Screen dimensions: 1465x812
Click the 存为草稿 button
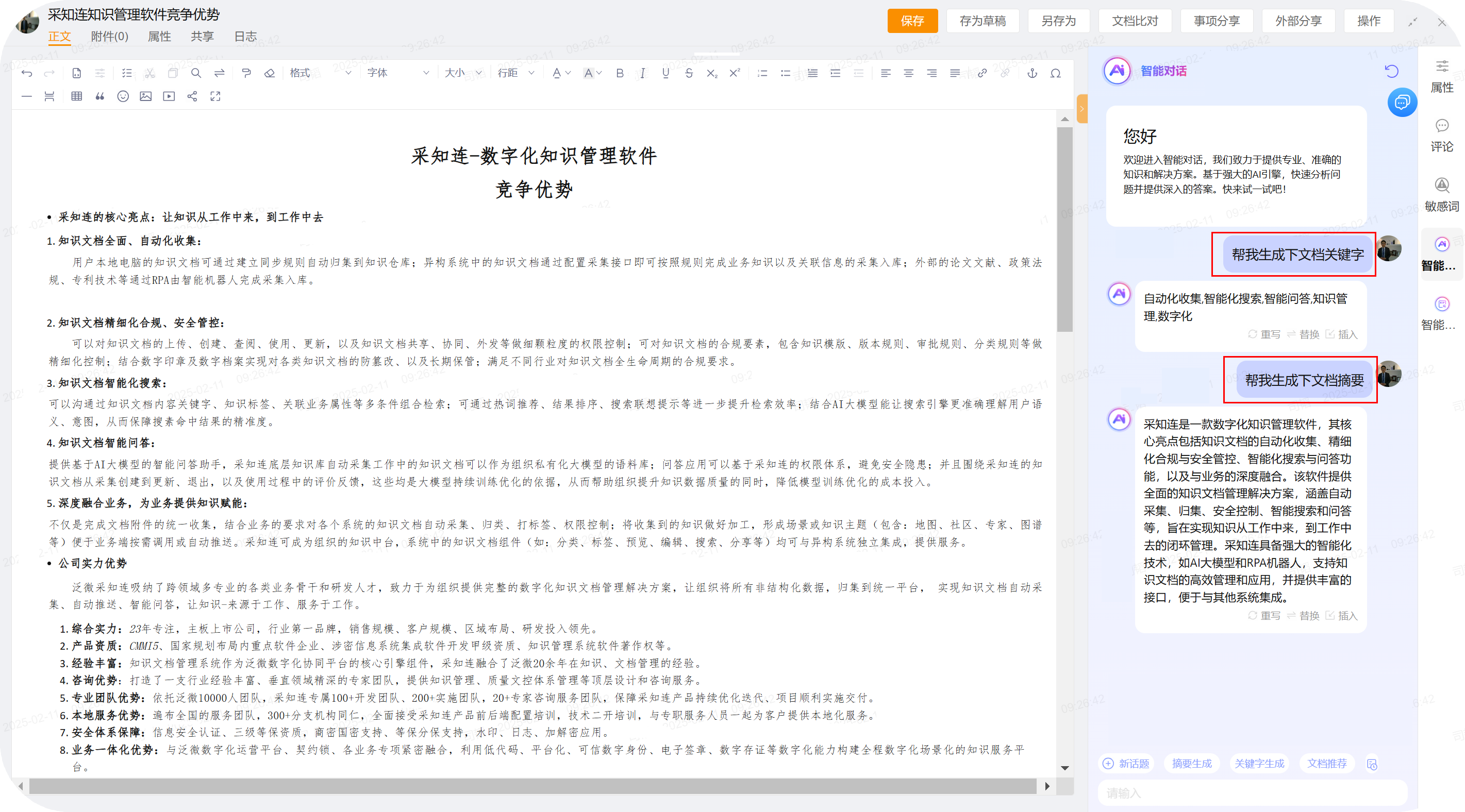[x=983, y=21]
